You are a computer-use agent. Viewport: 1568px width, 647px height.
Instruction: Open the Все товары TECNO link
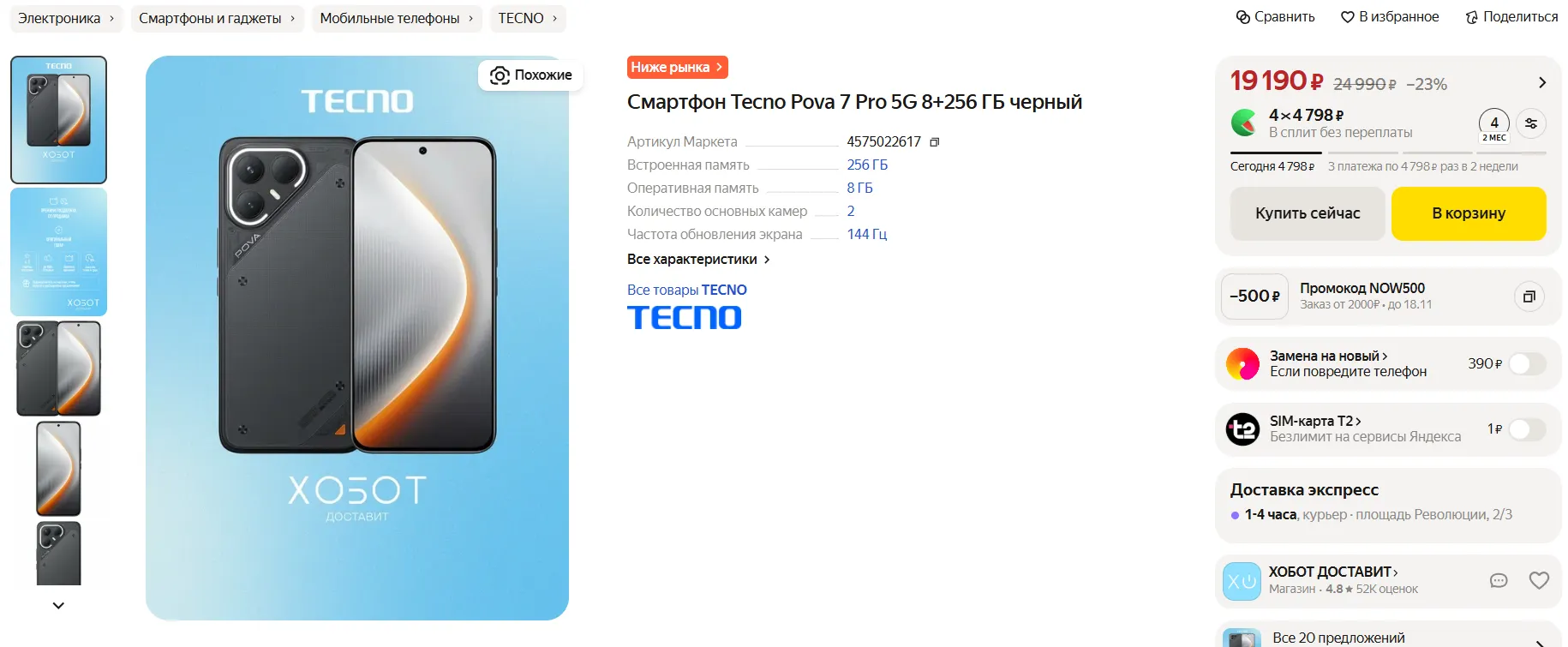point(687,290)
